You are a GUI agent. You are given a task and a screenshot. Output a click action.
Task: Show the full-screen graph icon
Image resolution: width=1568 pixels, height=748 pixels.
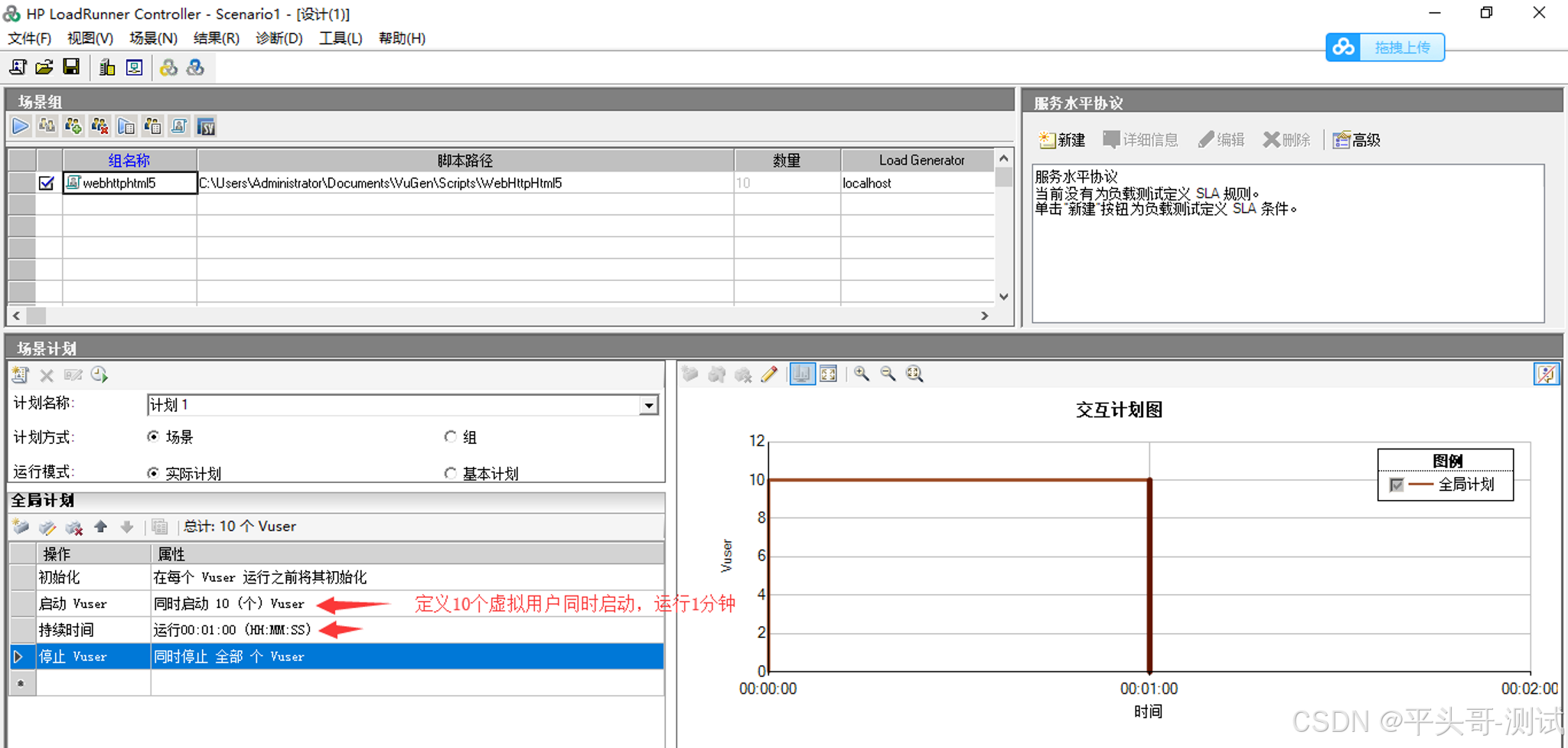829,374
